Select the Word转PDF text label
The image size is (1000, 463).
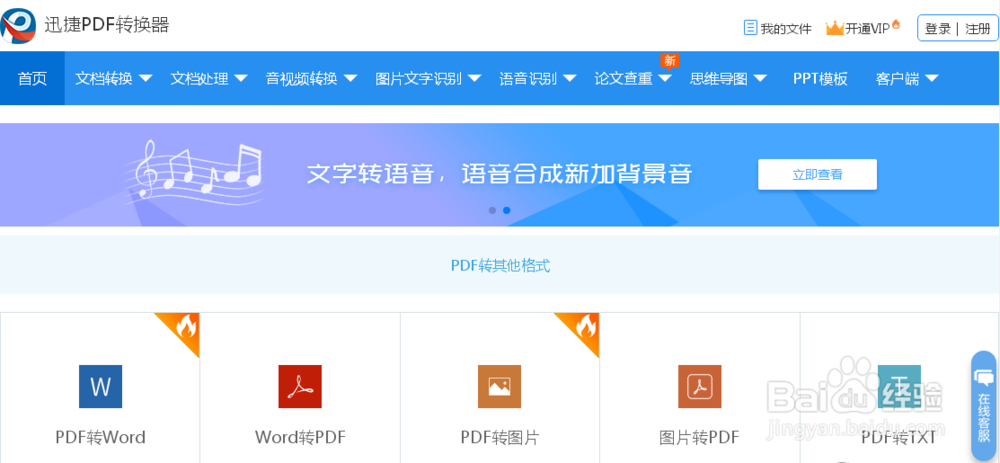pos(300,437)
